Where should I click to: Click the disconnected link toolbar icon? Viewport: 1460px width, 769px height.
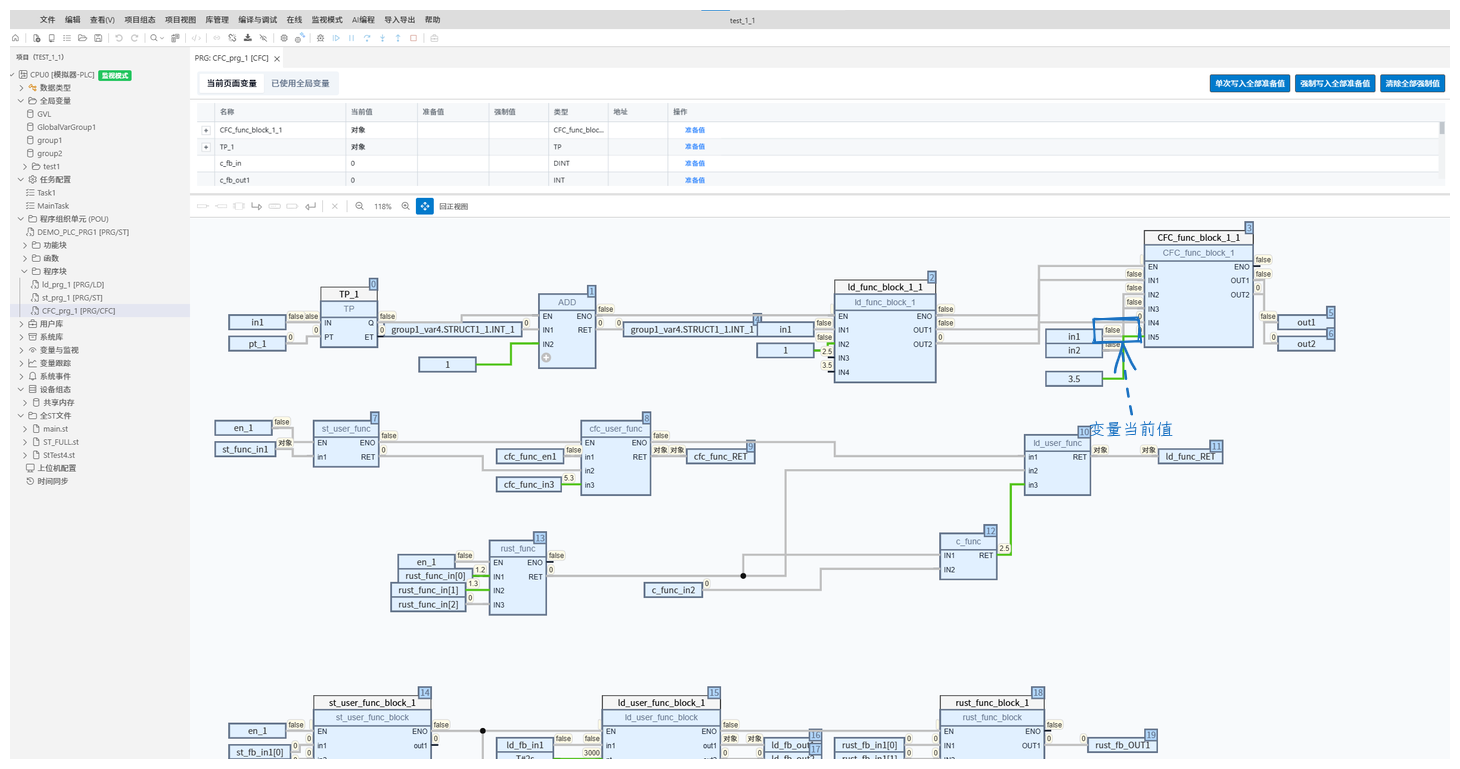[x=232, y=38]
